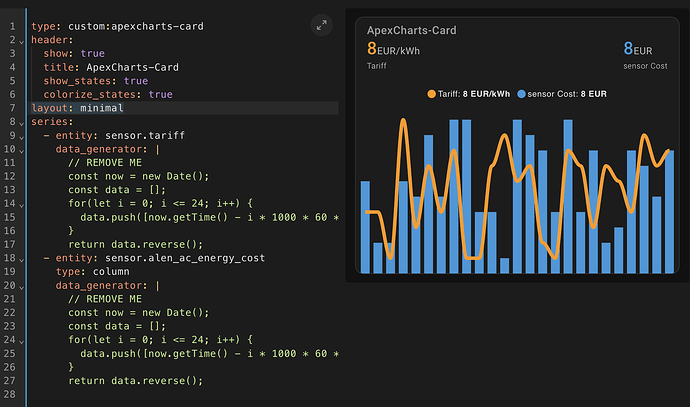The height and width of the screenshot is (407, 690).
Task: Toggle the Tariff series in chart legend
Action: (x=469, y=94)
